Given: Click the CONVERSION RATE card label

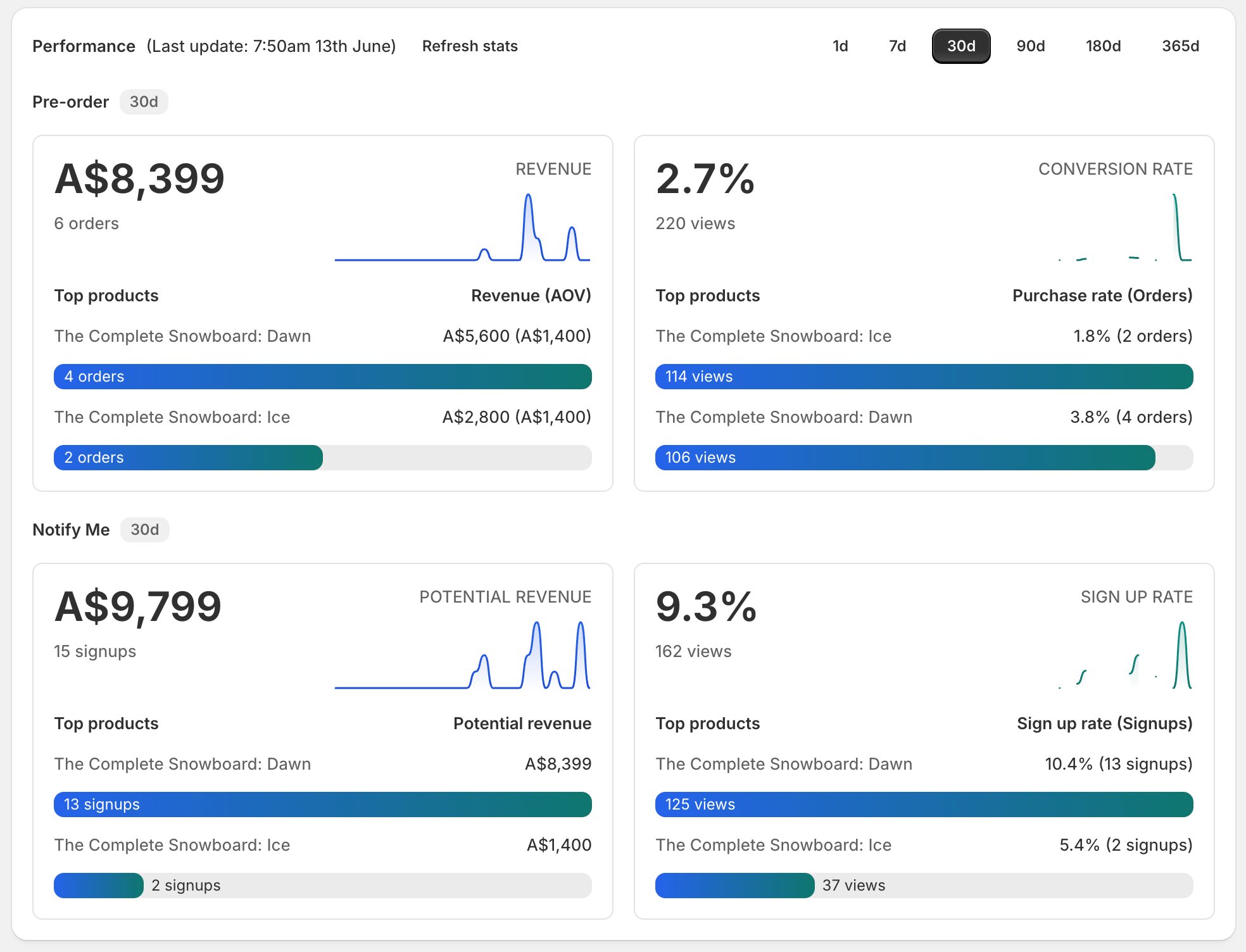Looking at the screenshot, I should click(x=1116, y=169).
